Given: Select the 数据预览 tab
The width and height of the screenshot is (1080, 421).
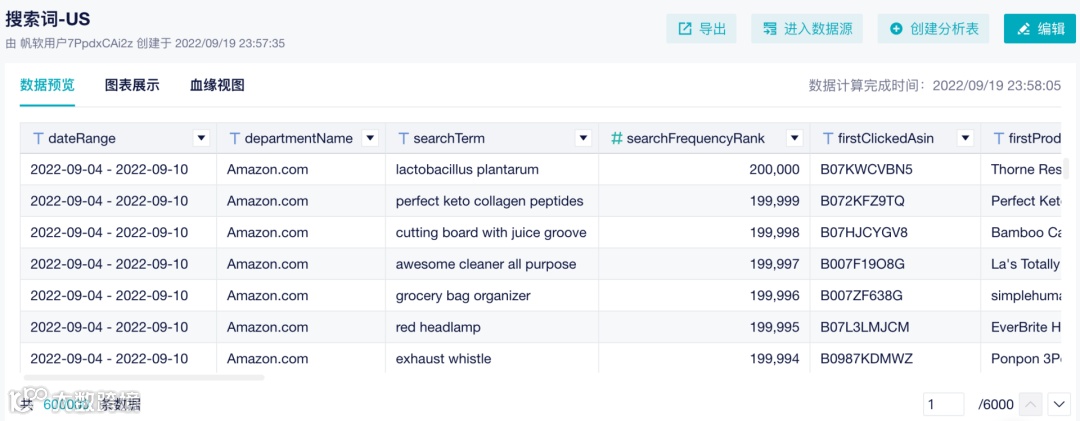Looking at the screenshot, I should pyautogui.click(x=47, y=85).
